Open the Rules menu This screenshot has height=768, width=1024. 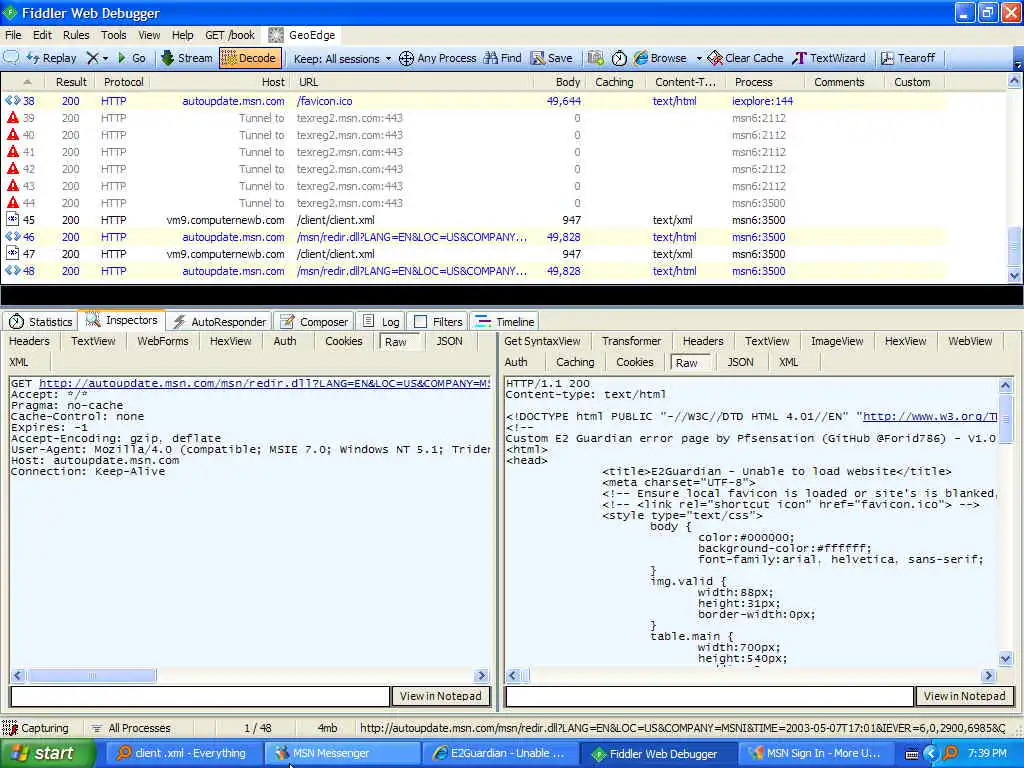[x=76, y=35]
